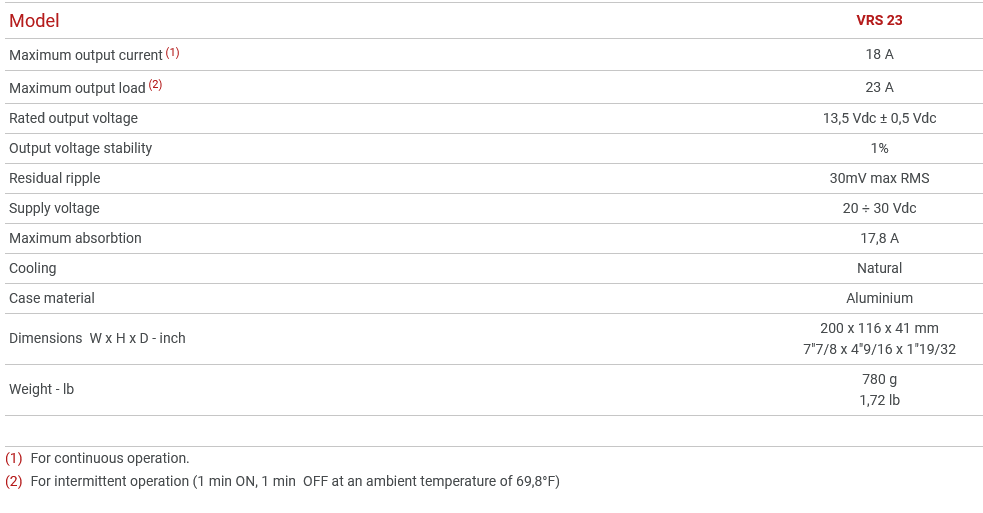Select the 30mV max RMS value
The height and width of the screenshot is (513, 983).
tap(879, 178)
